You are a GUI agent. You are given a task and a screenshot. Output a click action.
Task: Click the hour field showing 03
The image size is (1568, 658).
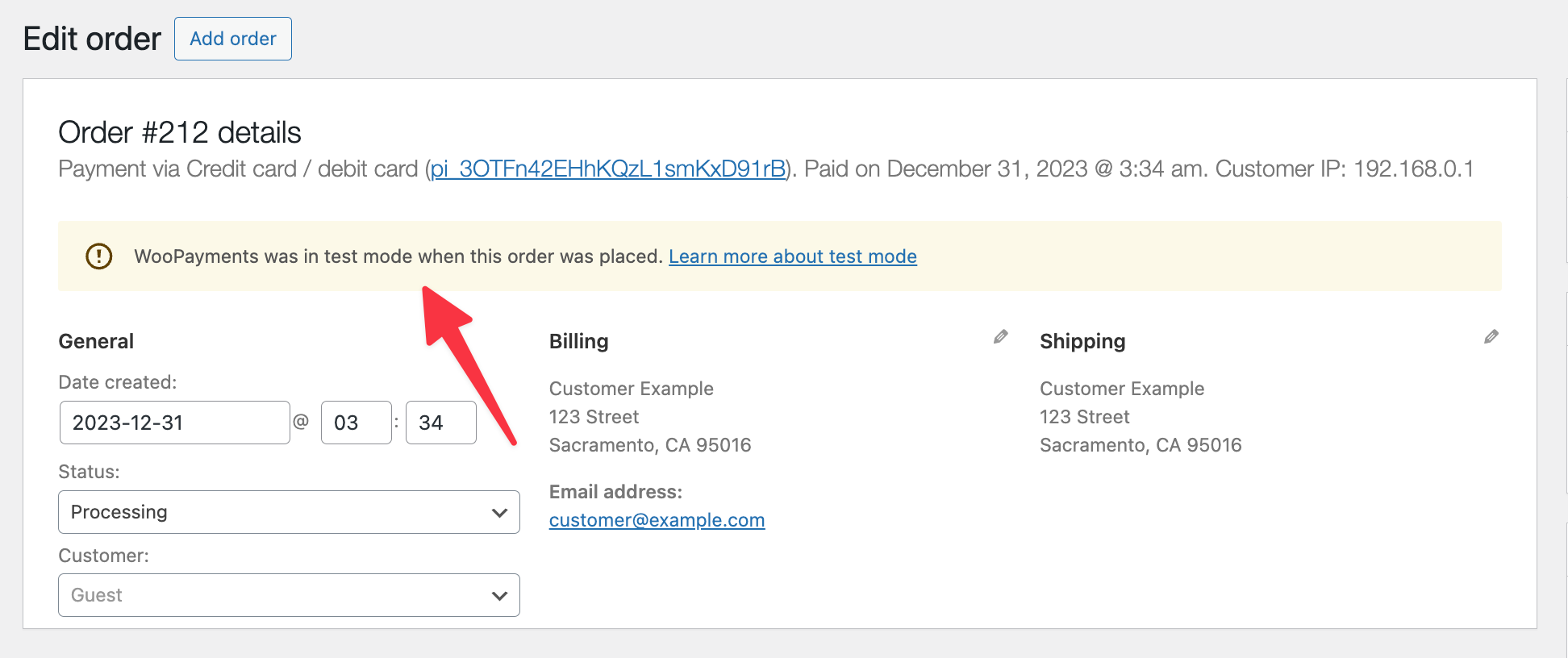coord(356,423)
